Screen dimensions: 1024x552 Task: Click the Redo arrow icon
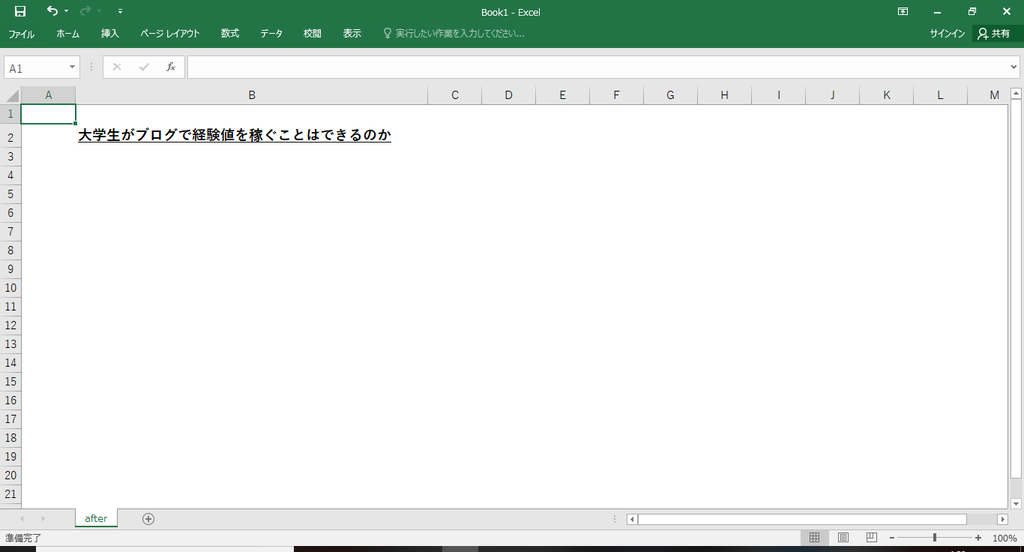[x=85, y=11]
